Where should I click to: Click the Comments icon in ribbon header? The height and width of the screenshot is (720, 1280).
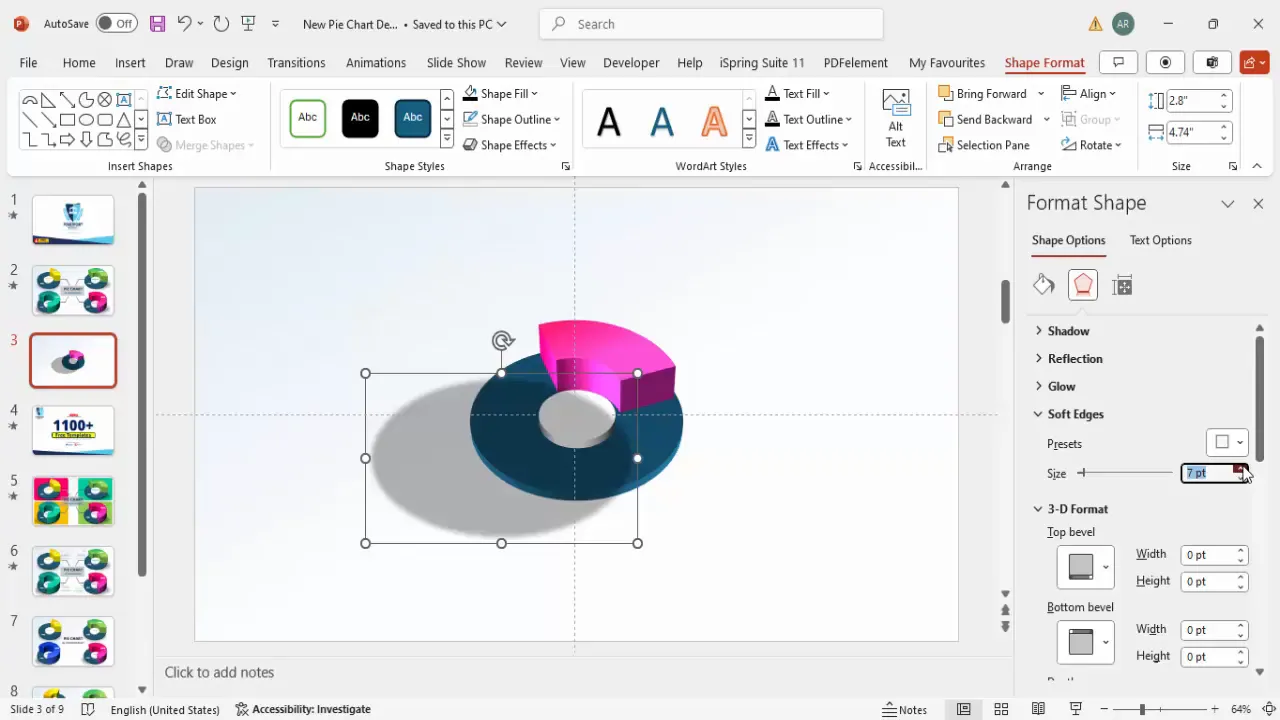tap(1119, 62)
